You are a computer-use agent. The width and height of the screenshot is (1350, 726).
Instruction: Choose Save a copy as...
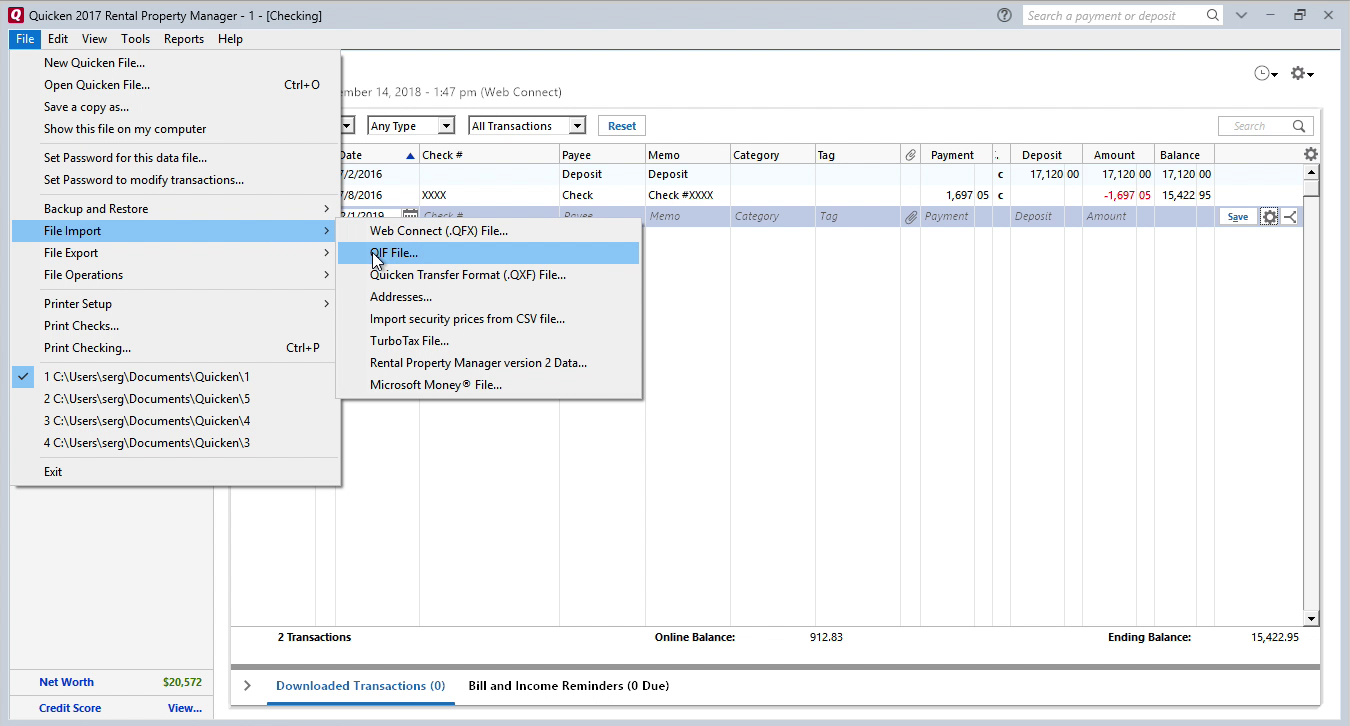click(x=176, y=107)
